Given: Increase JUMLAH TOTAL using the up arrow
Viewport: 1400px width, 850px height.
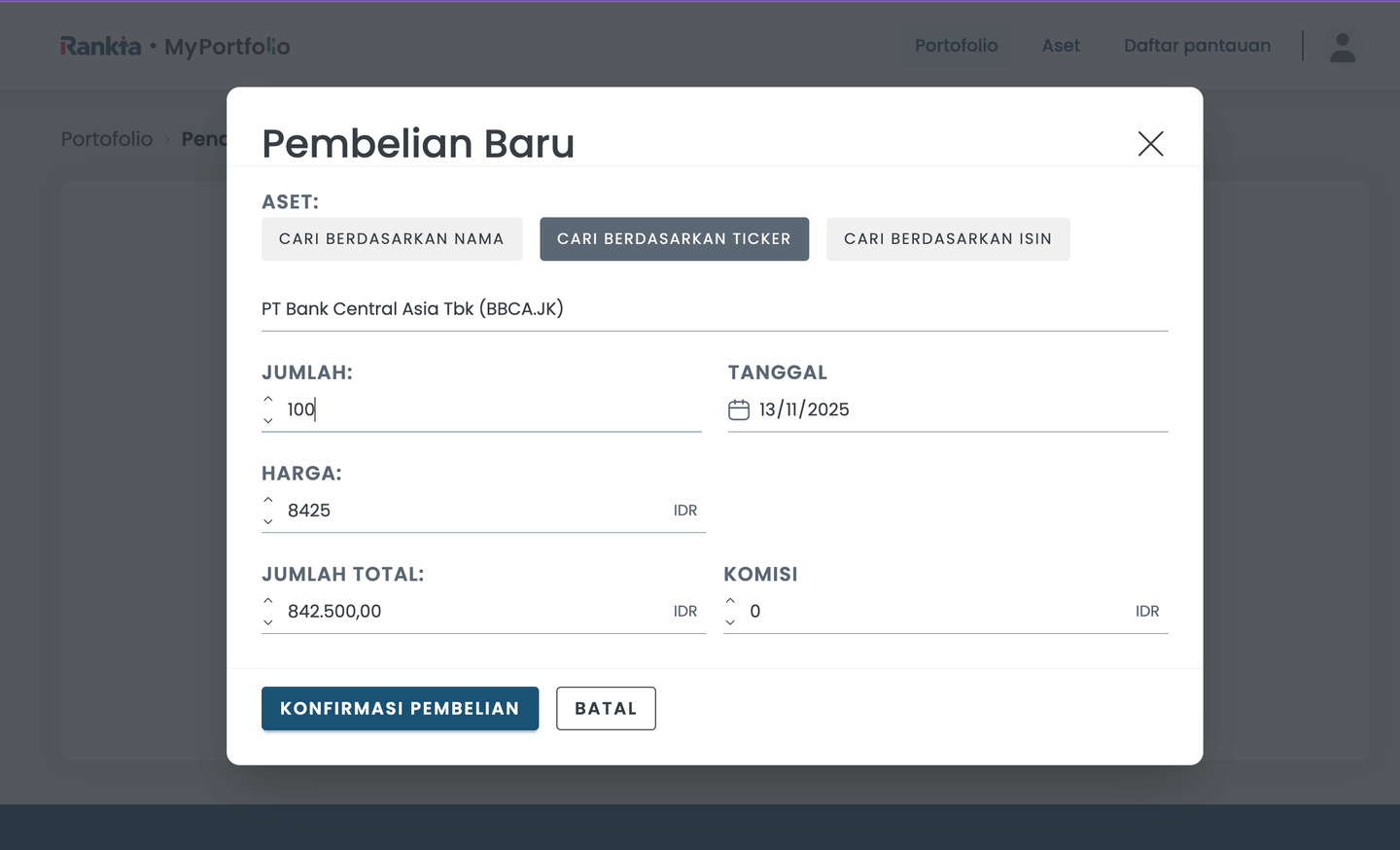Looking at the screenshot, I should [x=267, y=600].
